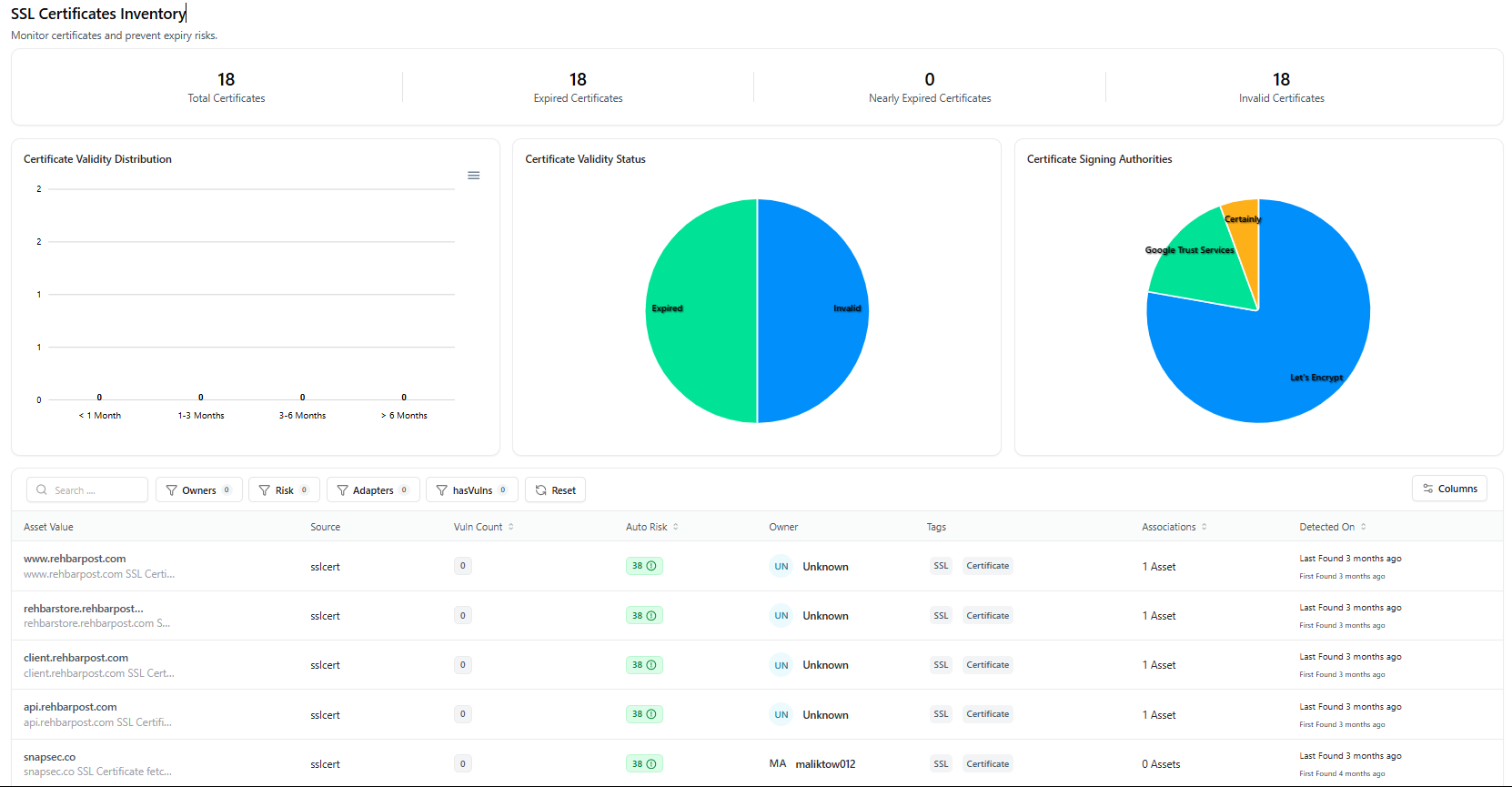
Task: Click SSL tag in rehbarstore.rehbarpost row
Action: tap(941, 616)
